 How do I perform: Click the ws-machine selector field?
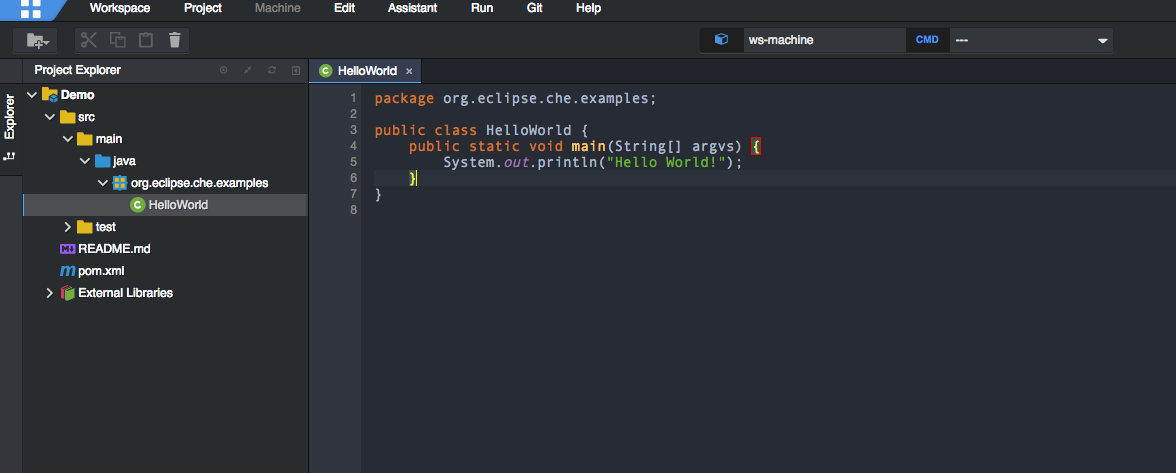point(824,40)
